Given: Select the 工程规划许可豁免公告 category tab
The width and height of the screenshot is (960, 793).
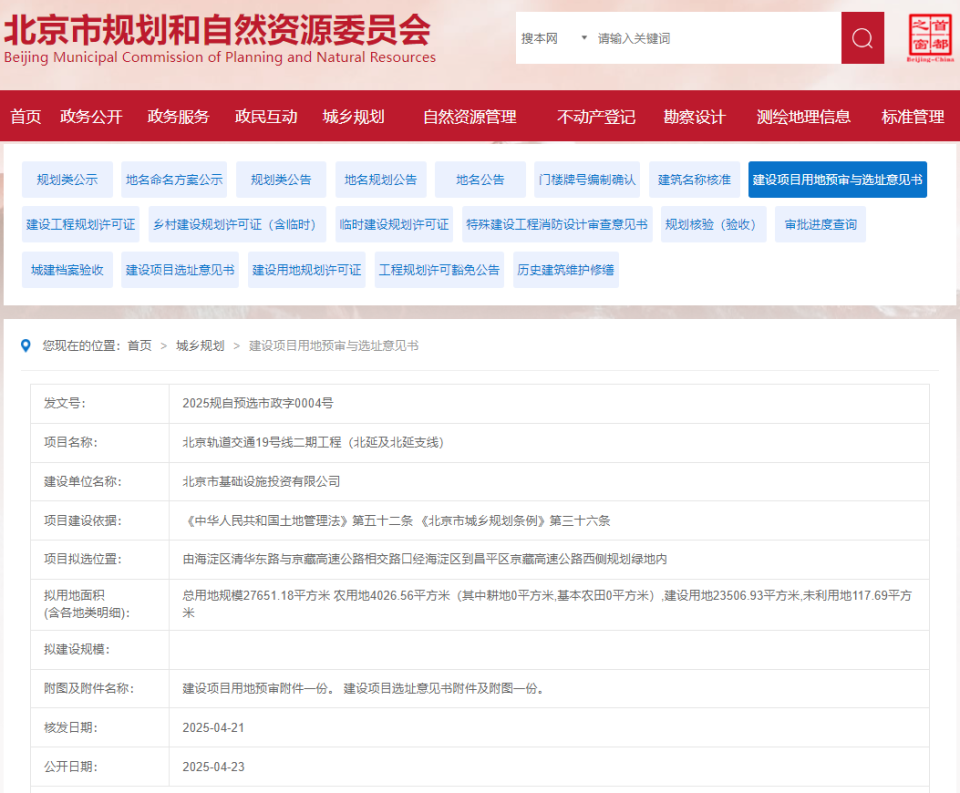Looking at the screenshot, I should pos(439,269).
